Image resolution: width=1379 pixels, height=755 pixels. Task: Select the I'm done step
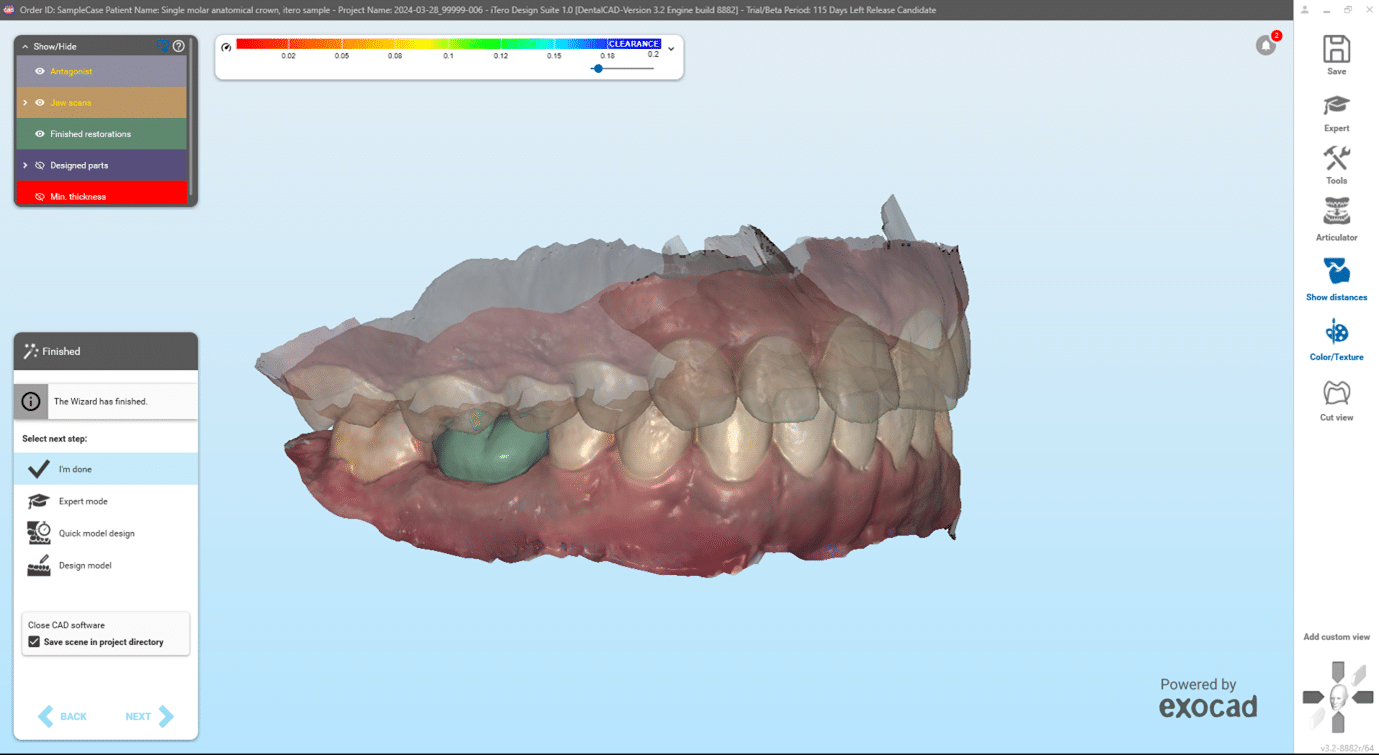[75, 469]
